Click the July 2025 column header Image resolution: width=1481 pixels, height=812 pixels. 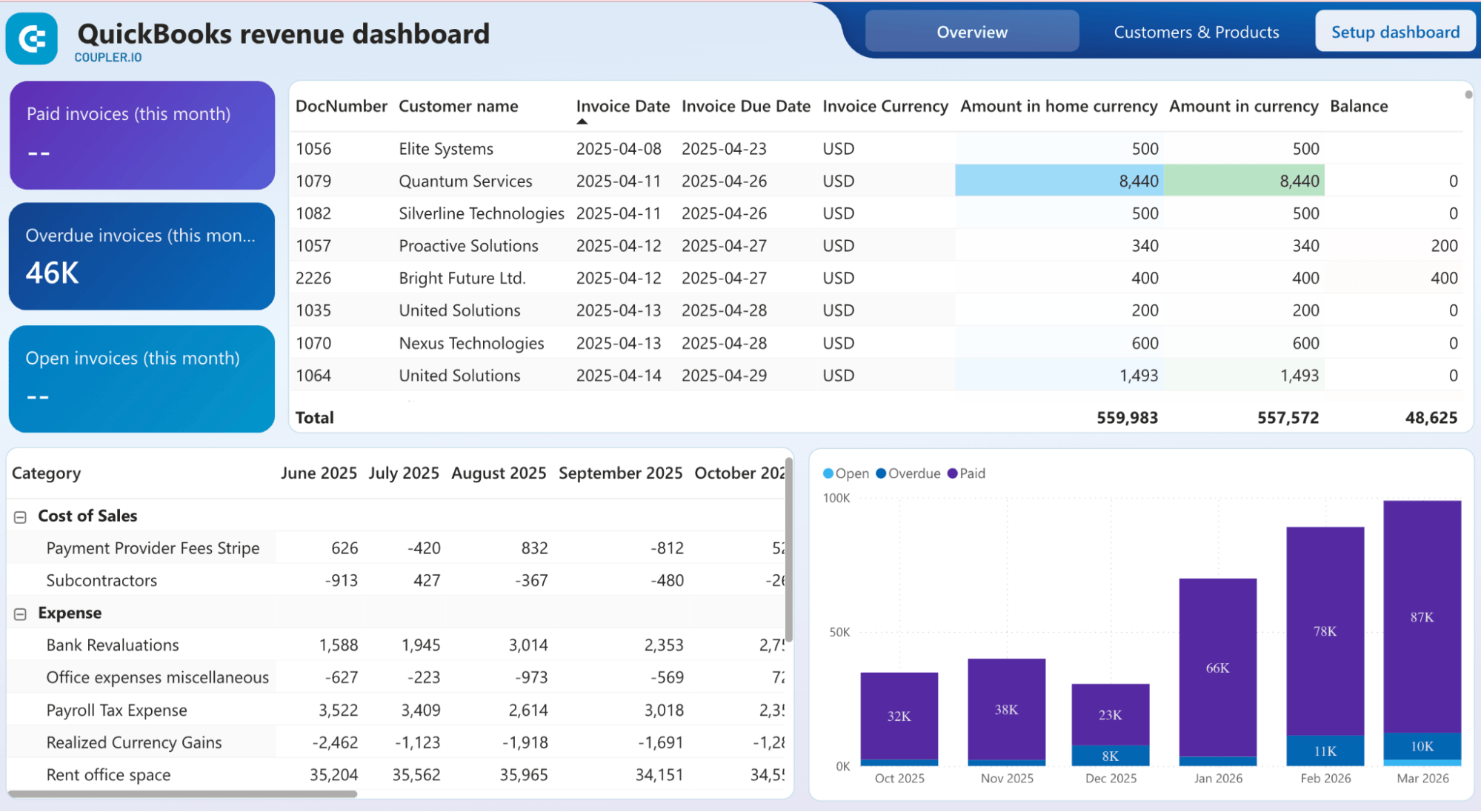click(404, 473)
